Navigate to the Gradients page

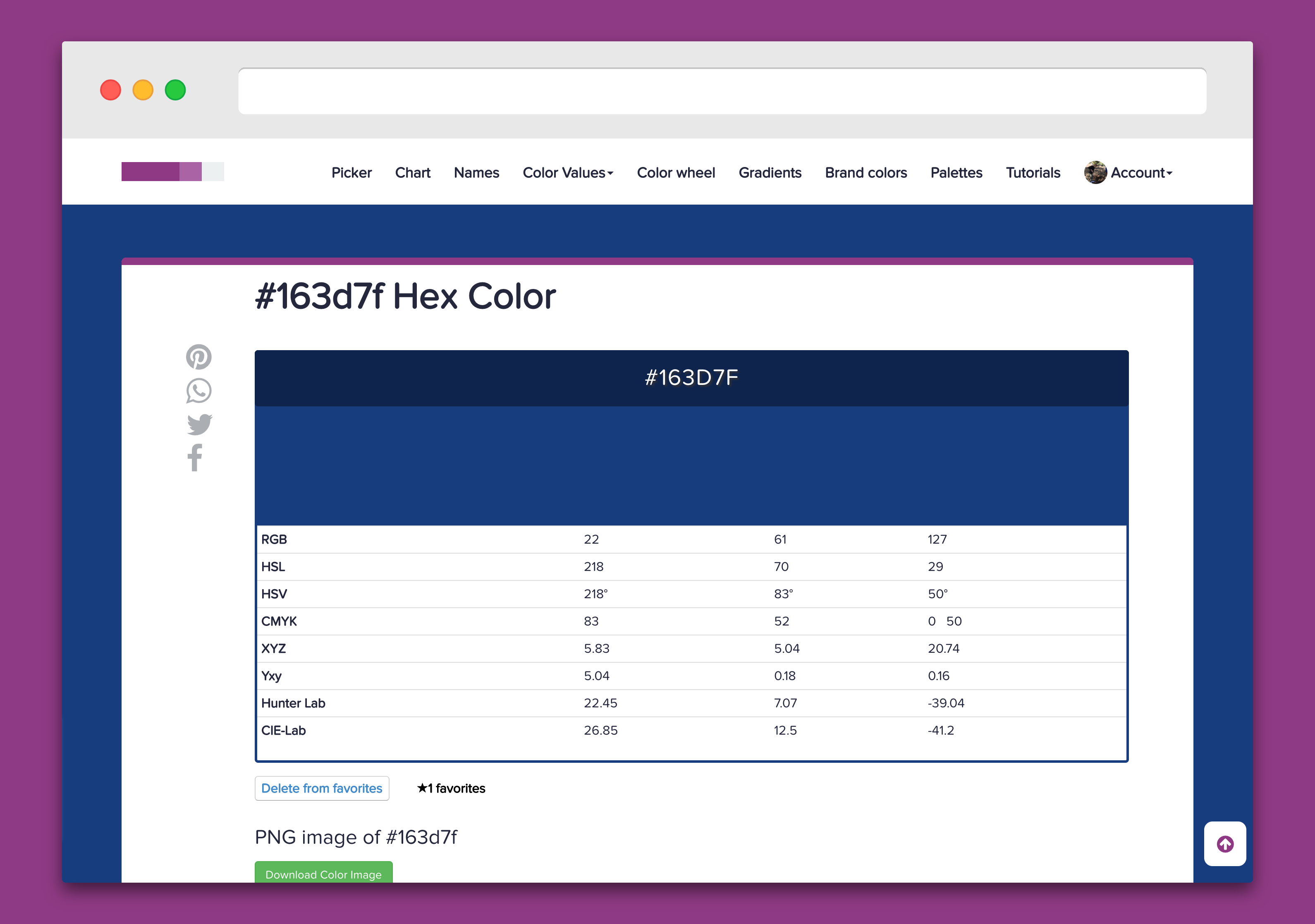770,173
